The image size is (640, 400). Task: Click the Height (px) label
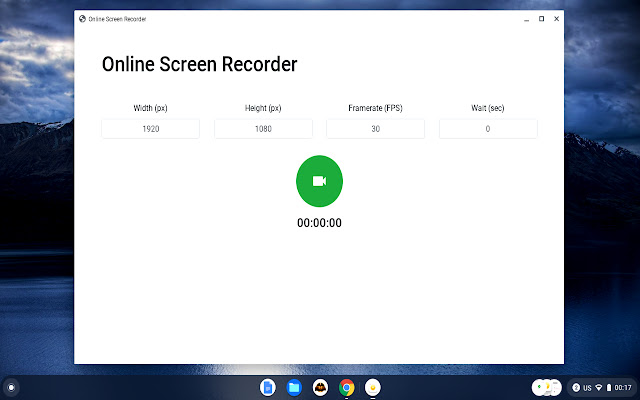pos(263,108)
